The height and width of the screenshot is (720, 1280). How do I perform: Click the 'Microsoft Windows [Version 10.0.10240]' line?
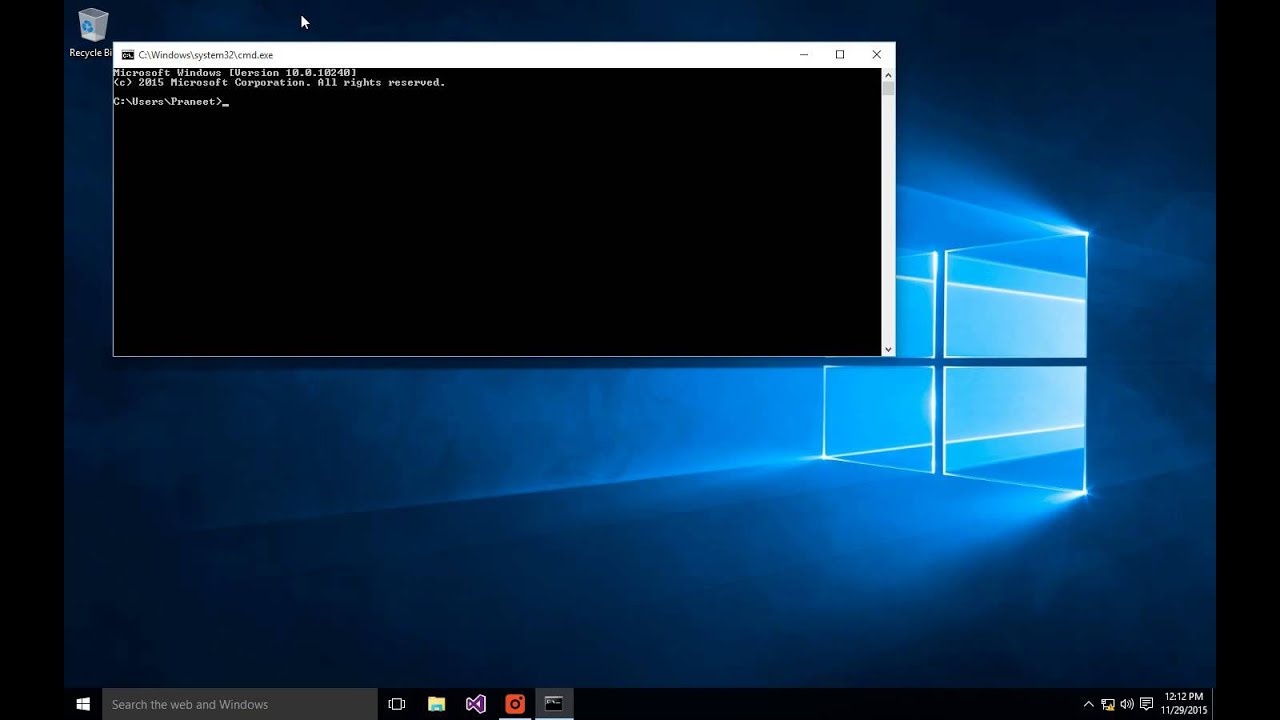point(235,73)
